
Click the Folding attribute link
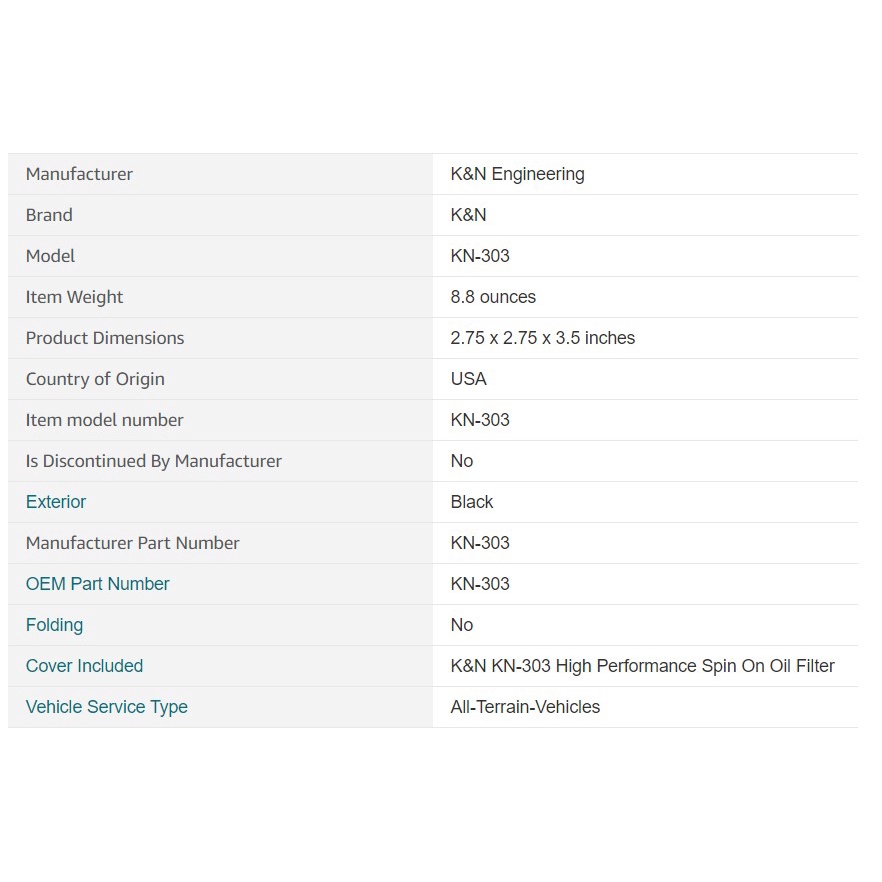coord(54,625)
